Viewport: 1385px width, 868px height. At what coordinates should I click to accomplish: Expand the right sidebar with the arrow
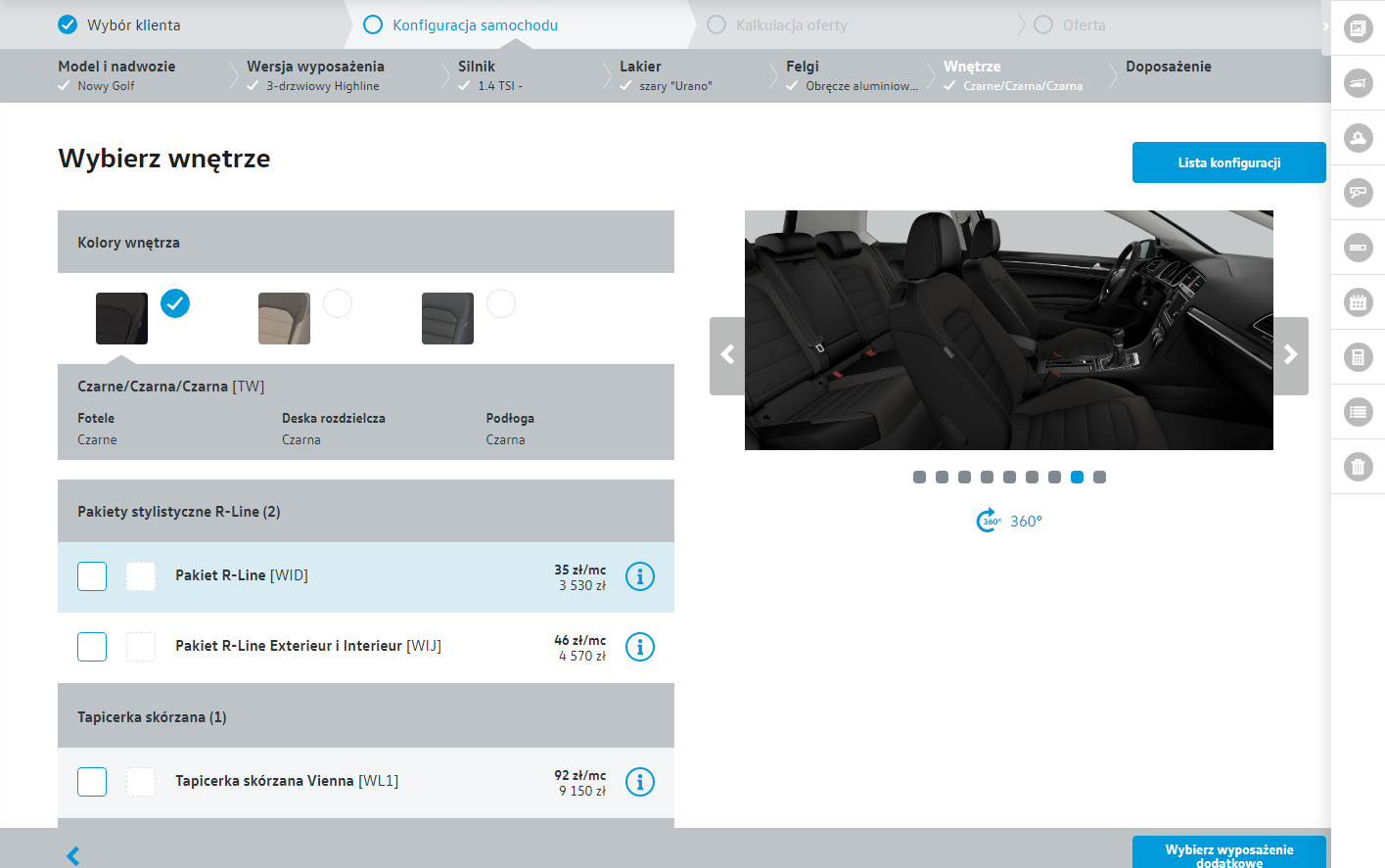pos(1326,25)
